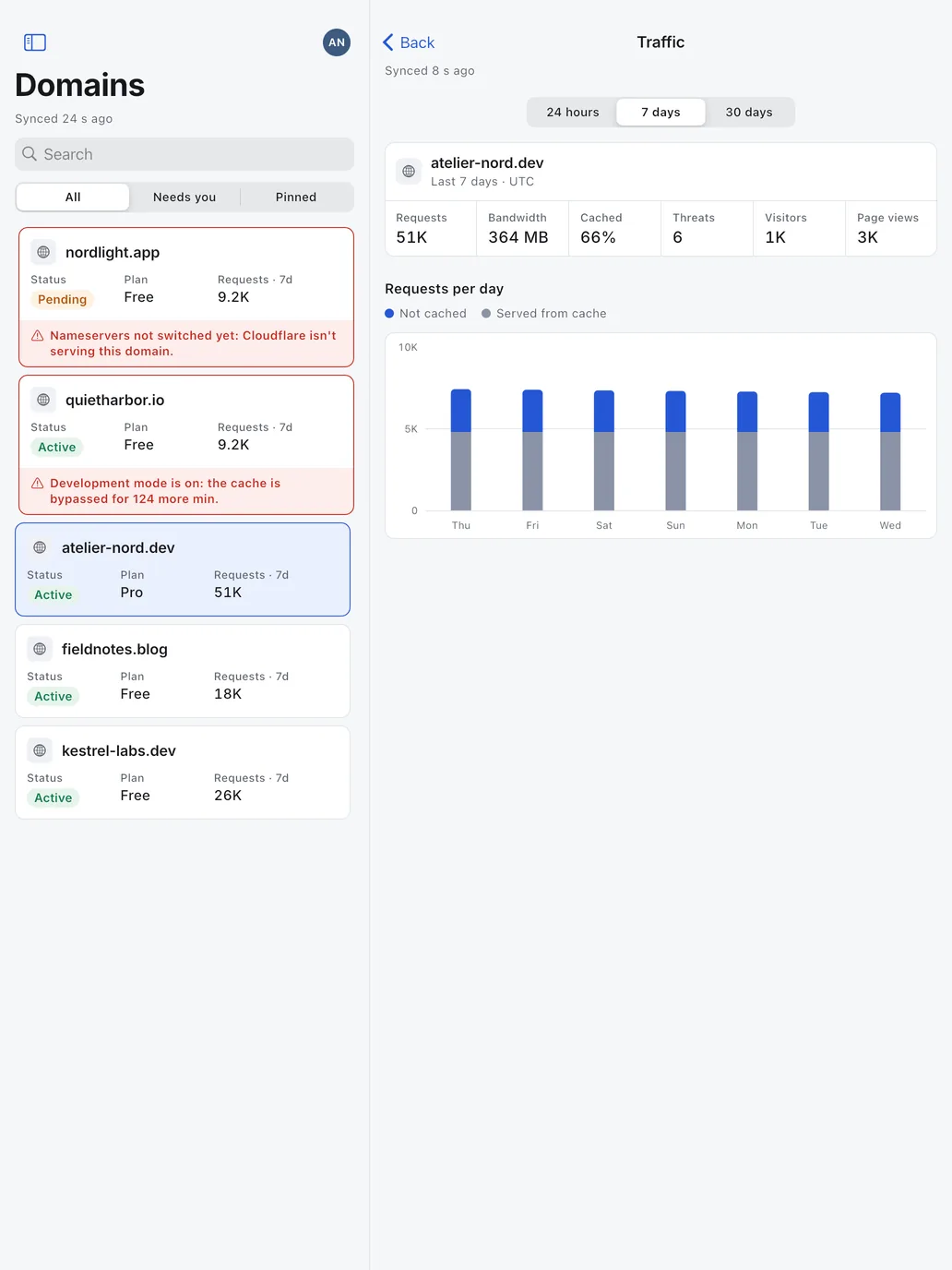952x1270 pixels.
Task: Click the Page views 3K stat
Action: pyautogui.click(x=890, y=228)
